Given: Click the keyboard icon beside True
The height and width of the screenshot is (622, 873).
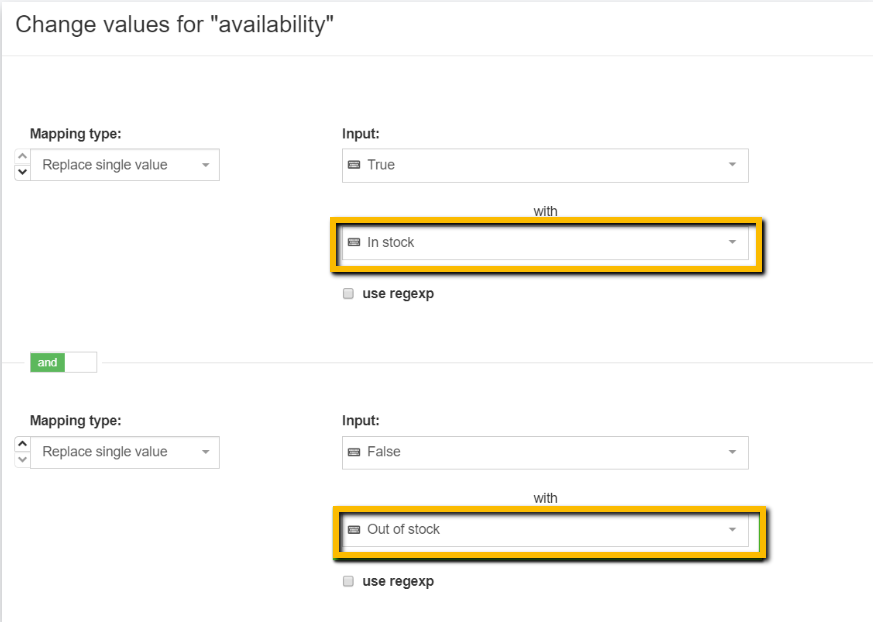Looking at the screenshot, I should point(353,165).
